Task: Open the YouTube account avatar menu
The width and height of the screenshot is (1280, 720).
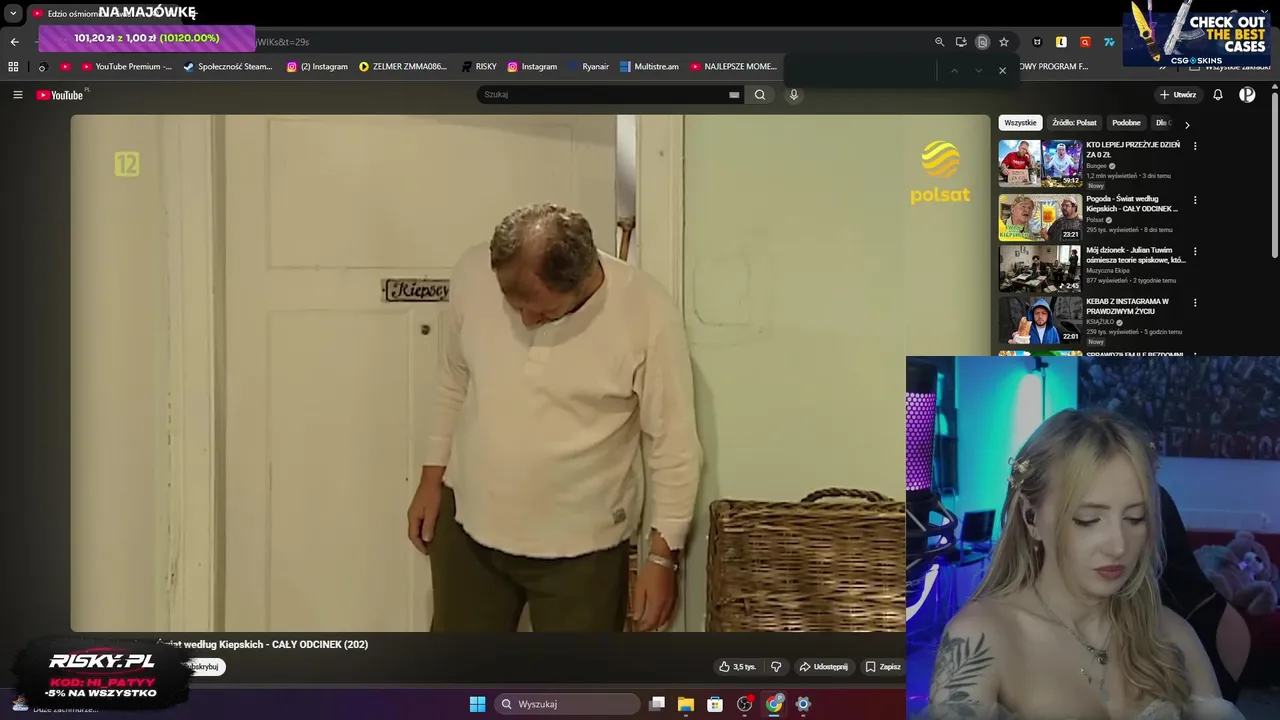Action: [1247, 95]
